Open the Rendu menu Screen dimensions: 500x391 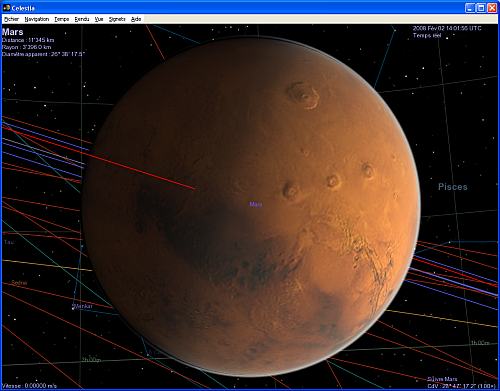(x=82, y=19)
